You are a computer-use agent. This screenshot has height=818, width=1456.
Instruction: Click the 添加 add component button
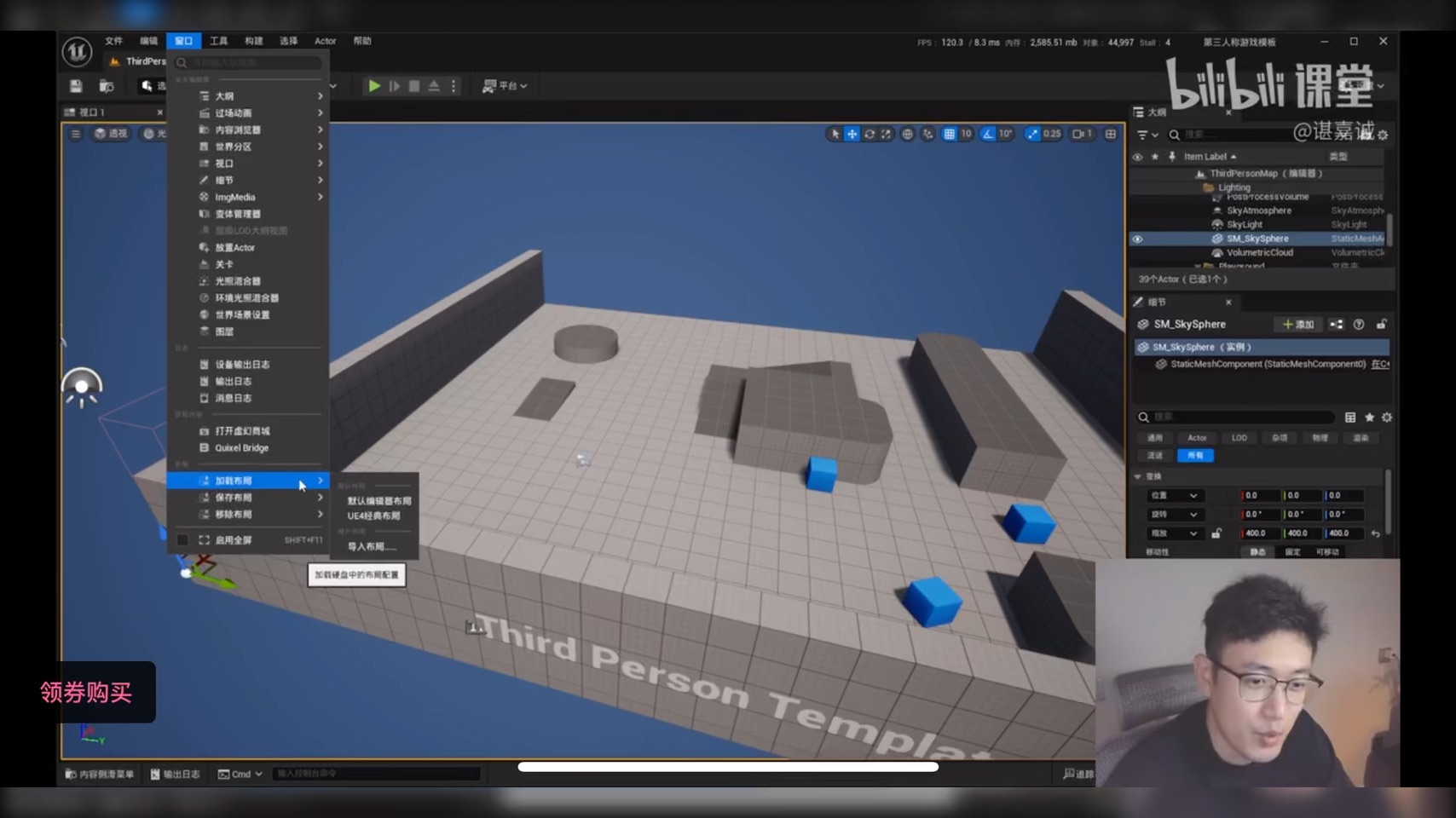click(x=1298, y=324)
